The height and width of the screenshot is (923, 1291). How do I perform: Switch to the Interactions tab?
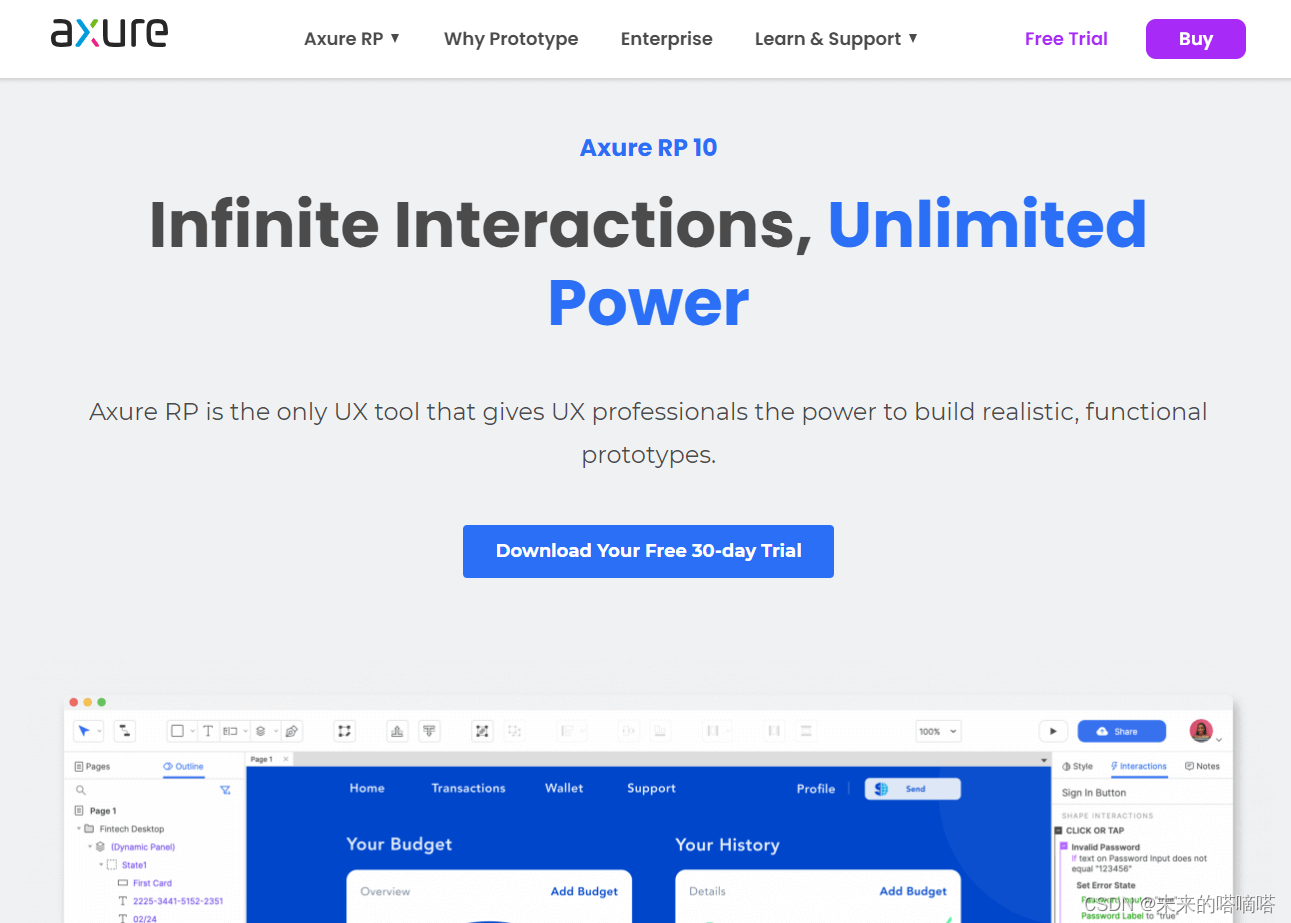coord(1139,766)
